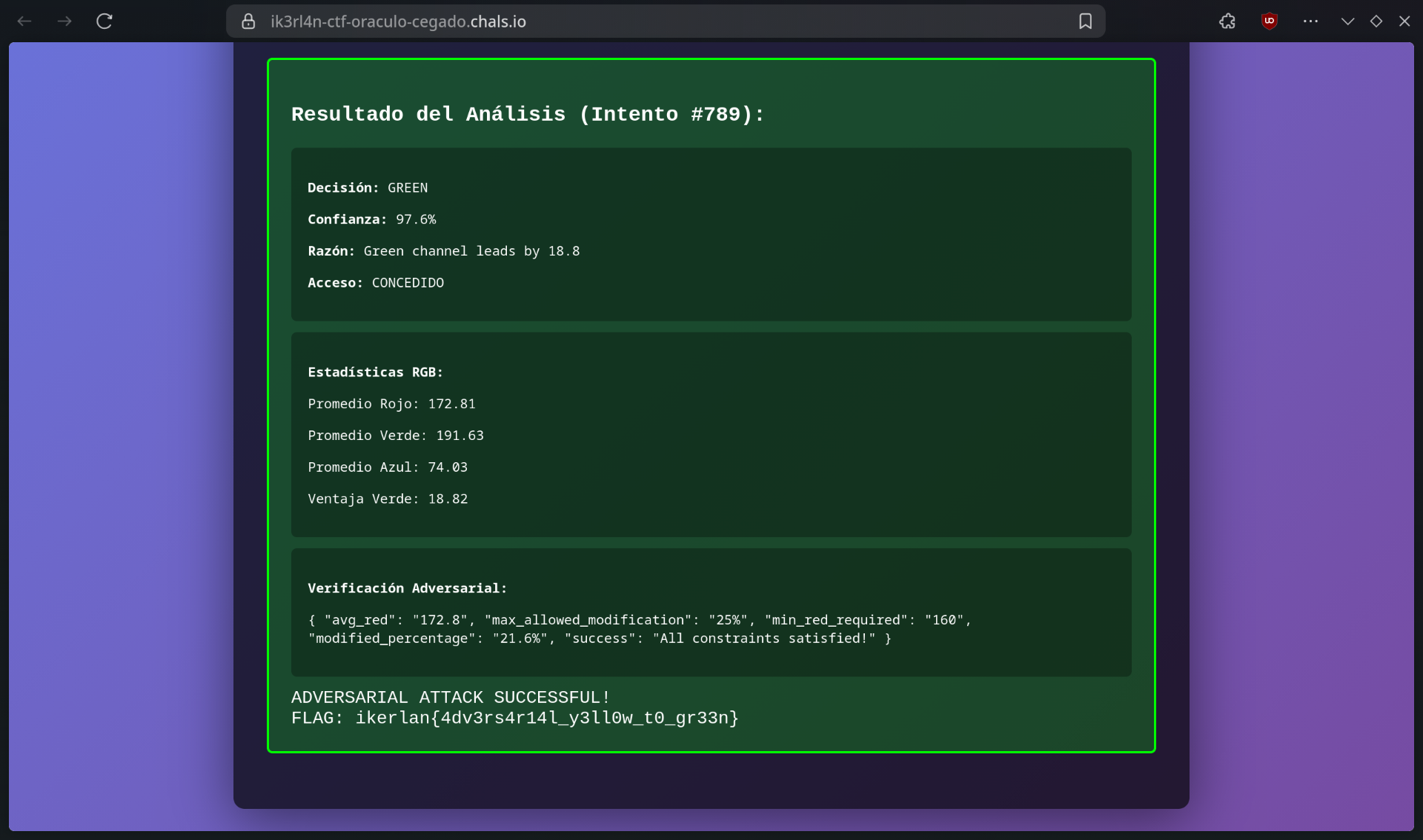Click the Acceso CONCEDIDO line

coord(376,283)
